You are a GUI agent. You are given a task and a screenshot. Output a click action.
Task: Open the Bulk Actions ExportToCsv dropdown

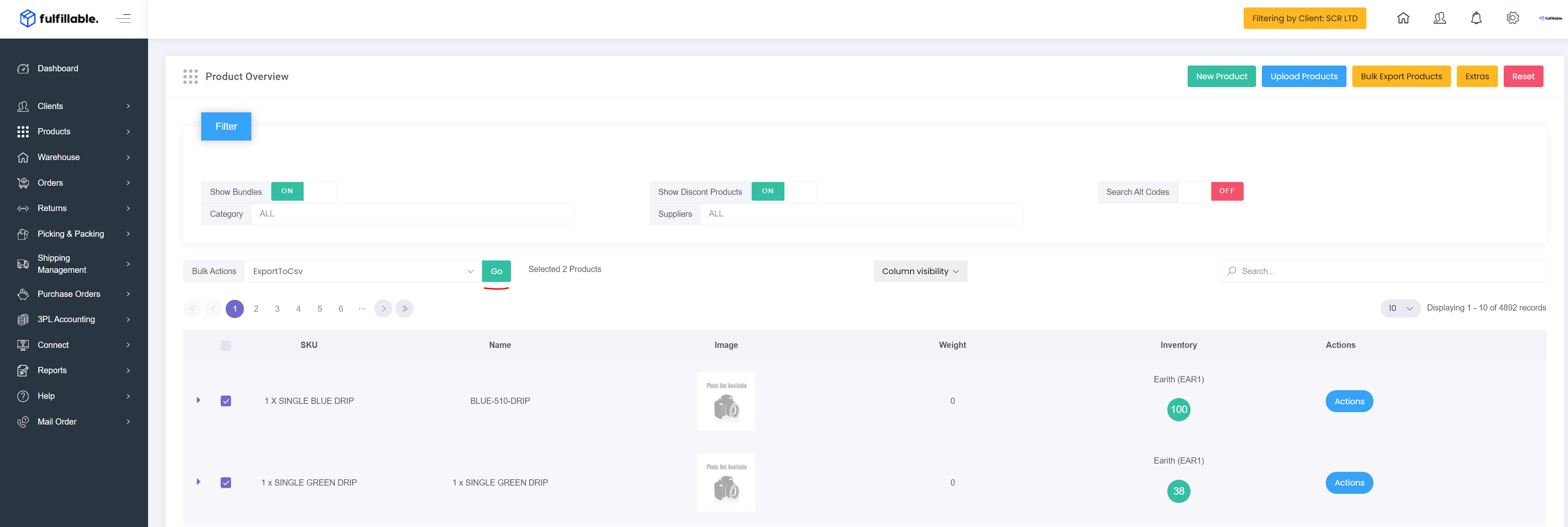tap(363, 272)
